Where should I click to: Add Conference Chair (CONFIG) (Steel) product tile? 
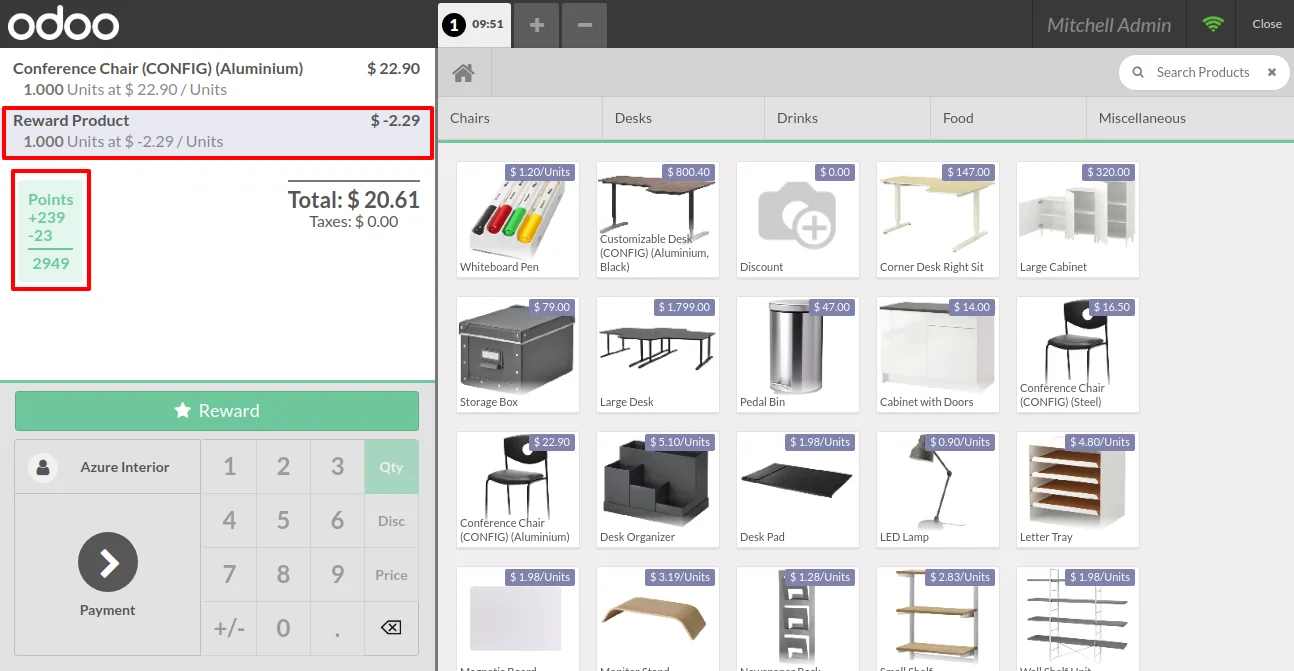pos(1078,355)
